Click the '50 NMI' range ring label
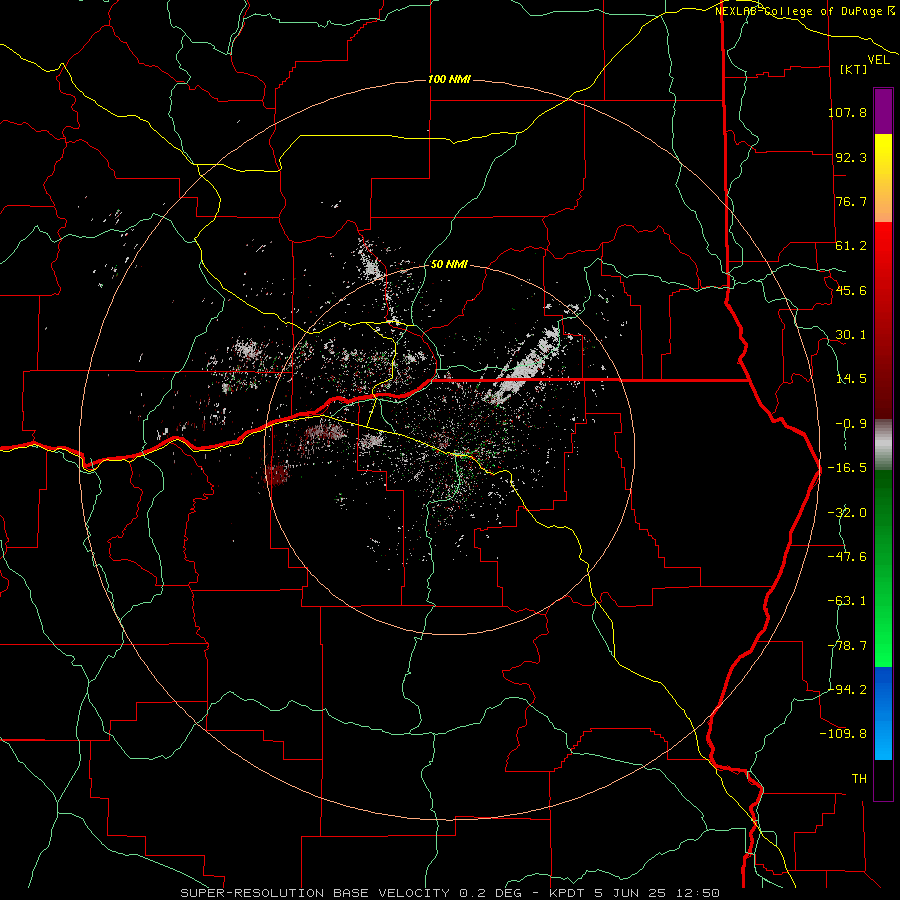Image resolution: width=900 pixels, height=900 pixels. coord(449,264)
